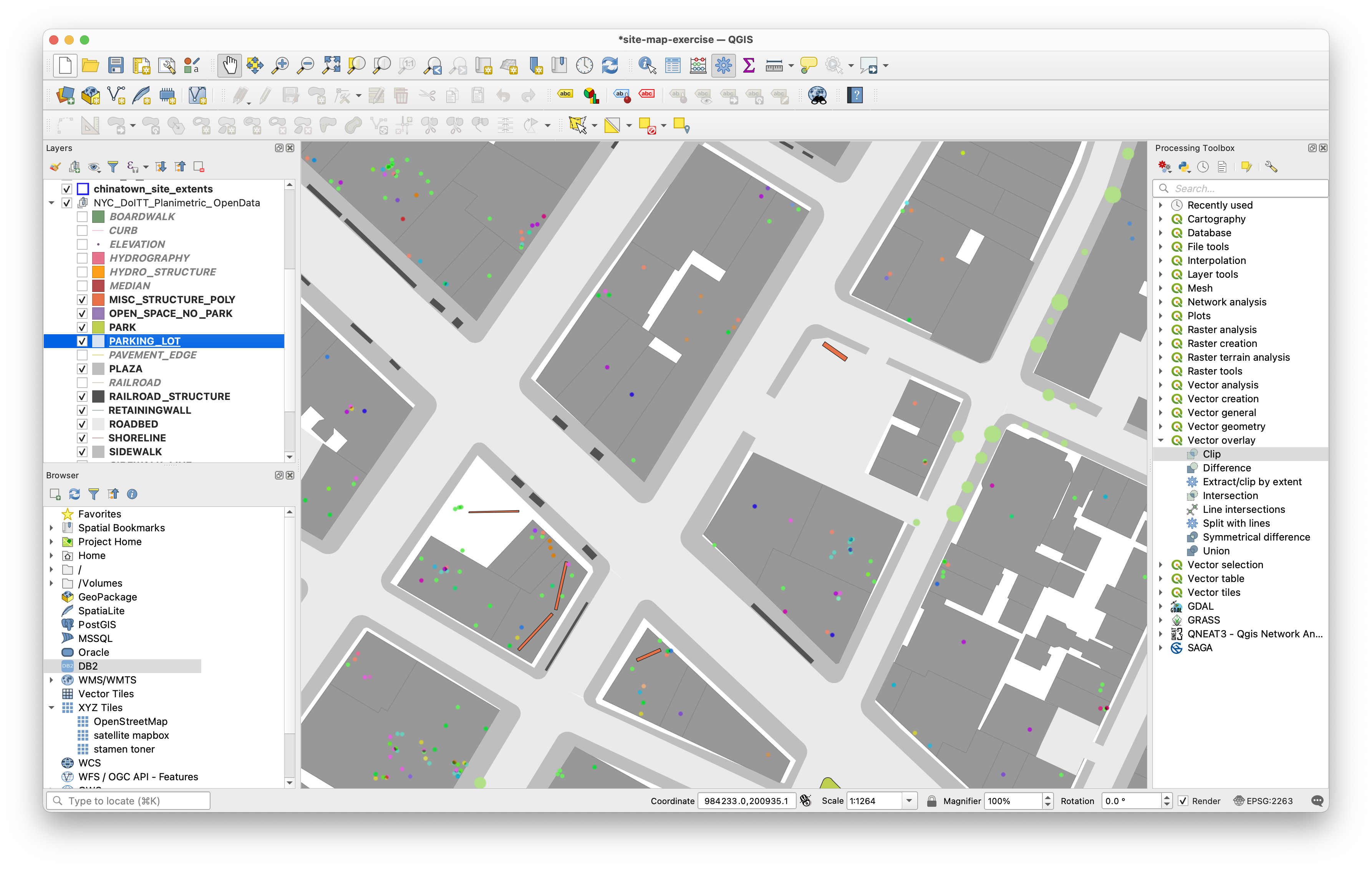The height and width of the screenshot is (869, 1372).
Task: Click the PARK layer green color swatch
Action: [98, 327]
